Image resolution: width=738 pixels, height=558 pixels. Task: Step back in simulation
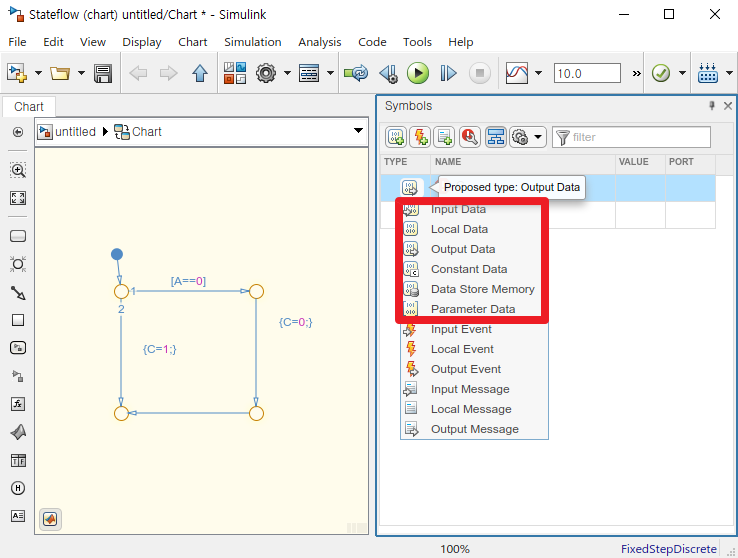389,73
